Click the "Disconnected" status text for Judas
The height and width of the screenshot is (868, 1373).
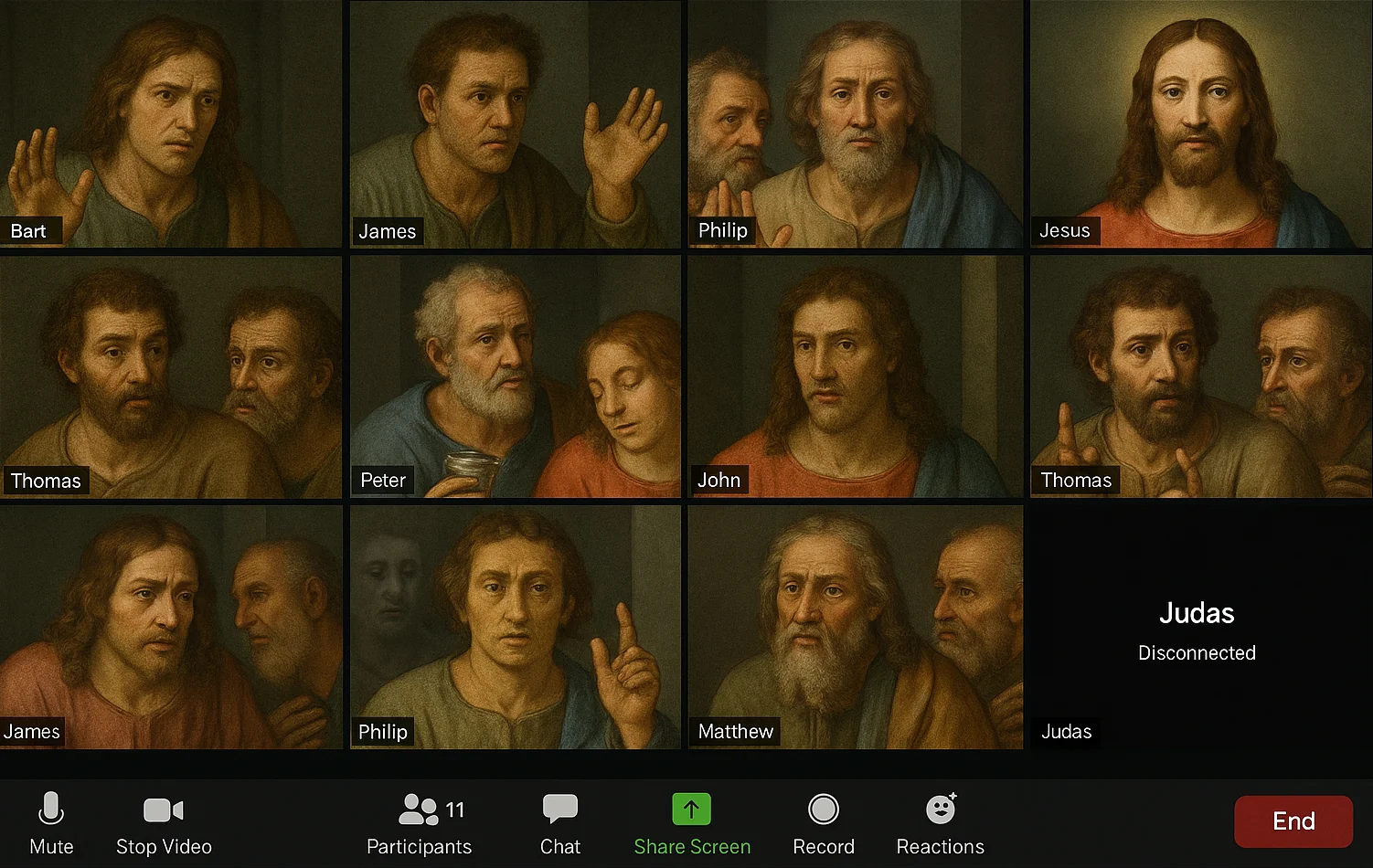[x=1197, y=652]
